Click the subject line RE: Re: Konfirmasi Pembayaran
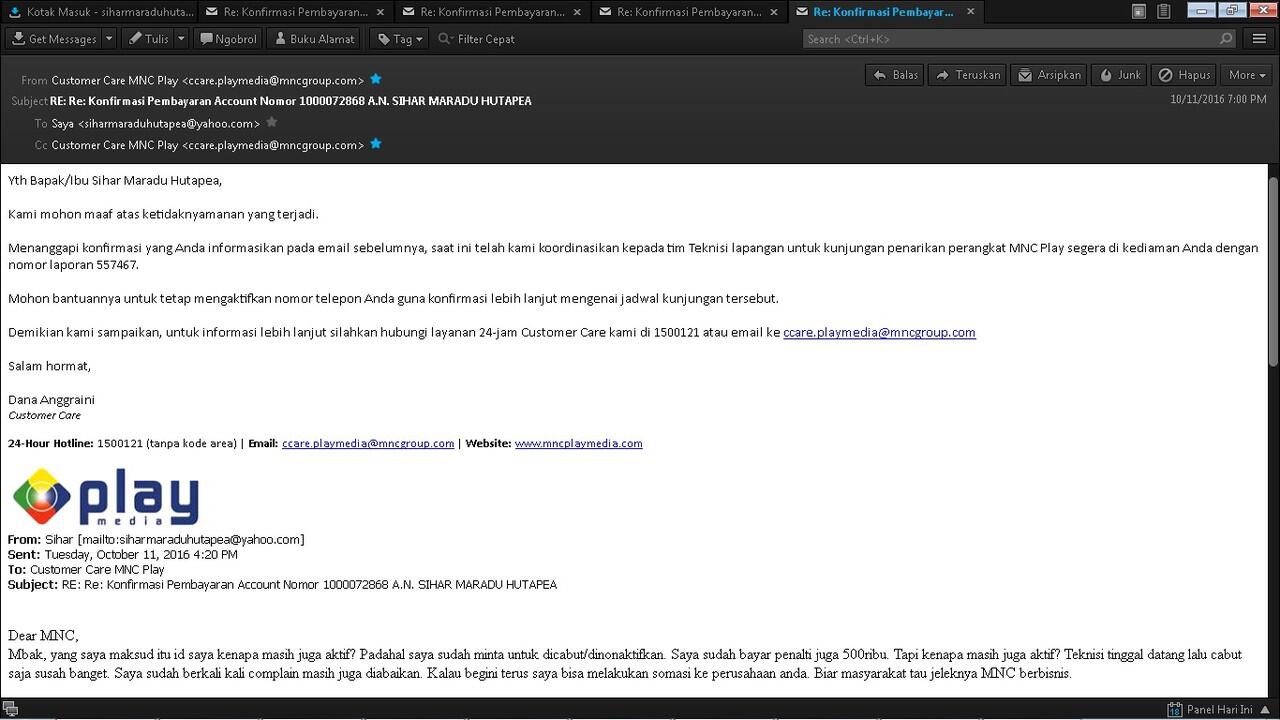1280x720 pixels. 291,101
